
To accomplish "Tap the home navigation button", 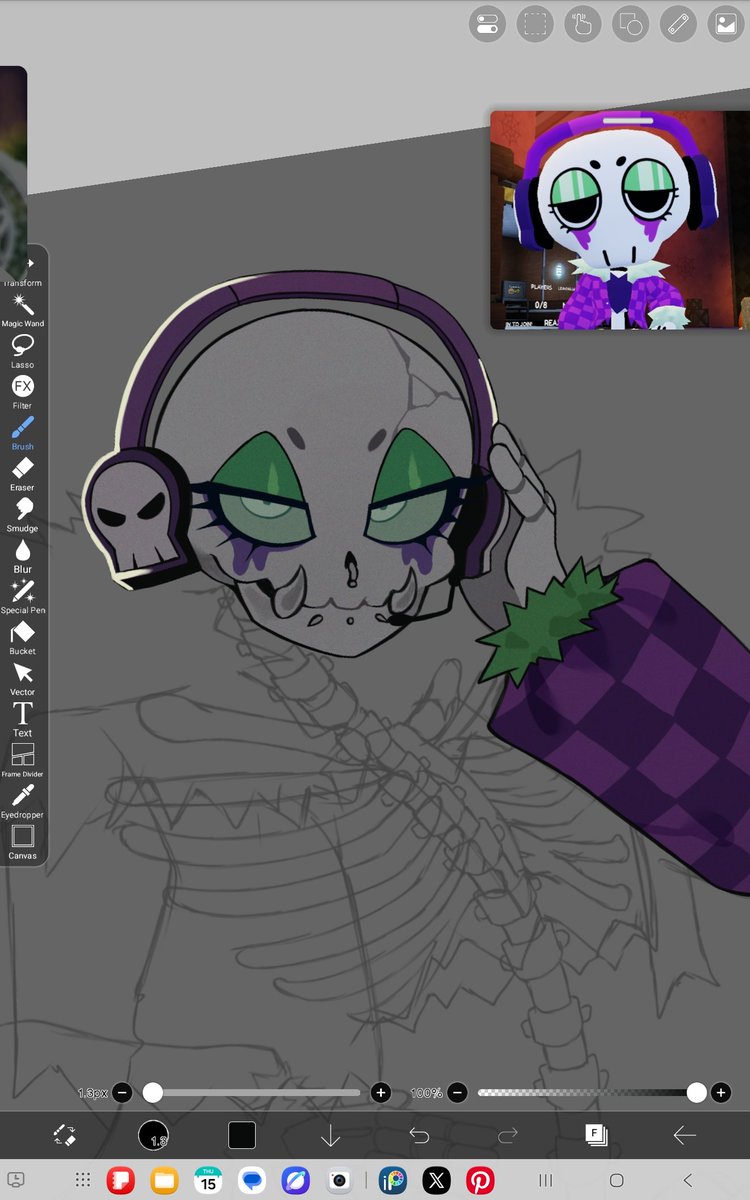I will pyautogui.click(x=617, y=1180).
